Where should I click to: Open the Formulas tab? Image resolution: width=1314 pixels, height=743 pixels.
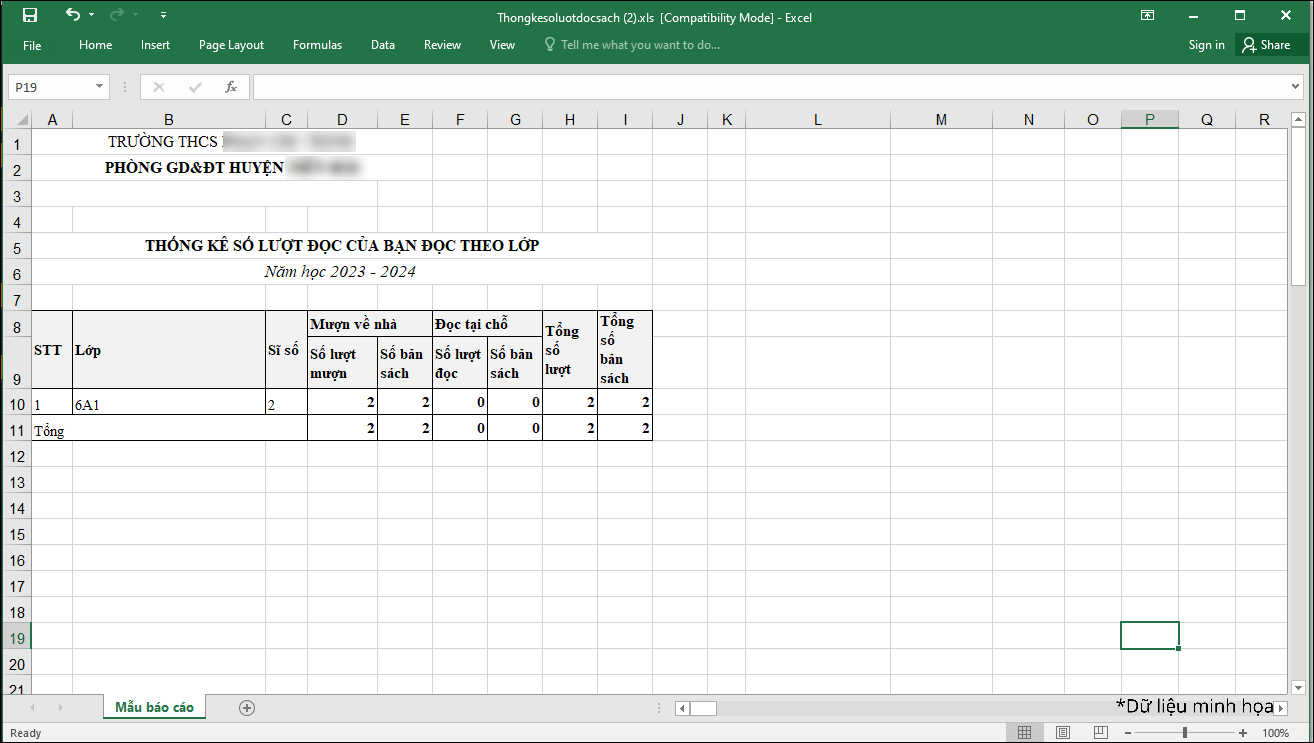(x=317, y=45)
